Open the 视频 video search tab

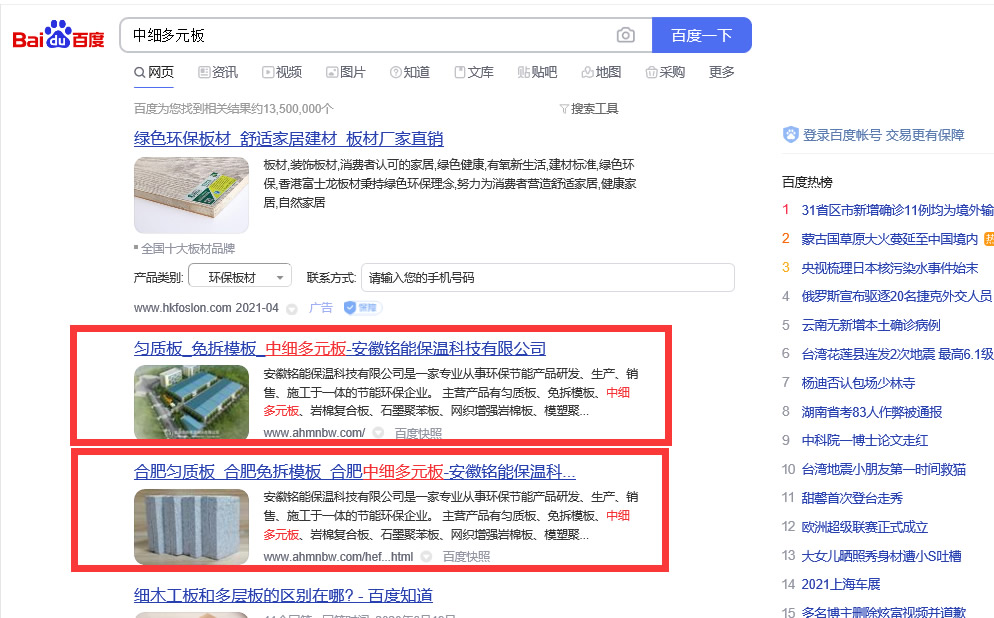282,72
